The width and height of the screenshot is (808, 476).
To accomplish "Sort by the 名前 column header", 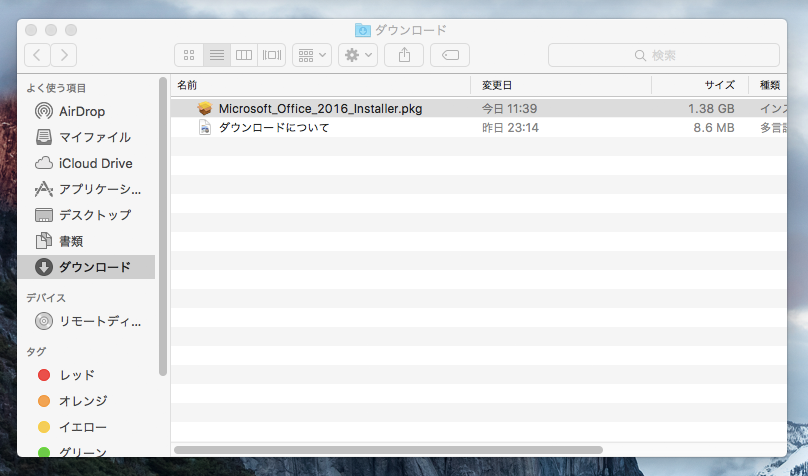I will pos(321,86).
